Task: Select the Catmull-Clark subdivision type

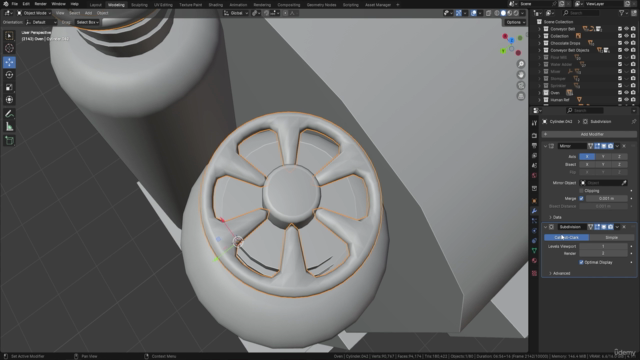Action: (x=567, y=238)
